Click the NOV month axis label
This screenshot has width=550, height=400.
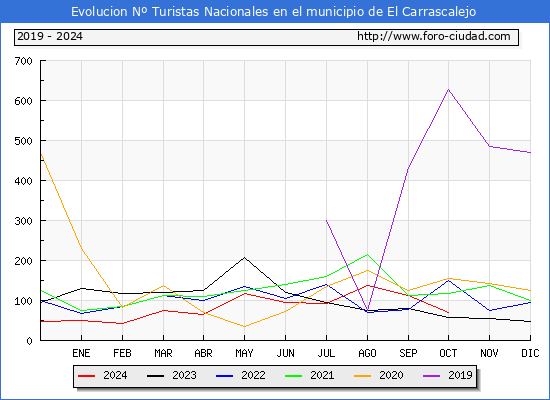[x=489, y=353]
